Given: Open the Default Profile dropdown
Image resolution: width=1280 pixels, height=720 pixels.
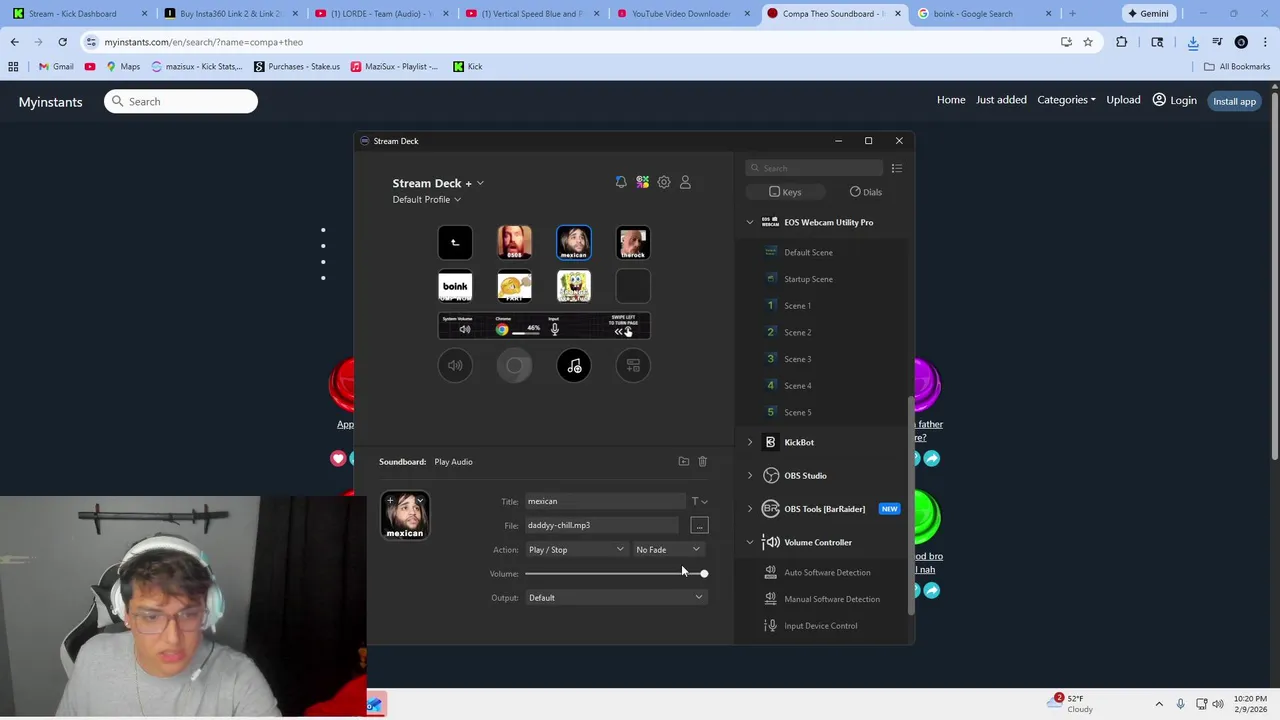Looking at the screenshot, I should 427,199.
